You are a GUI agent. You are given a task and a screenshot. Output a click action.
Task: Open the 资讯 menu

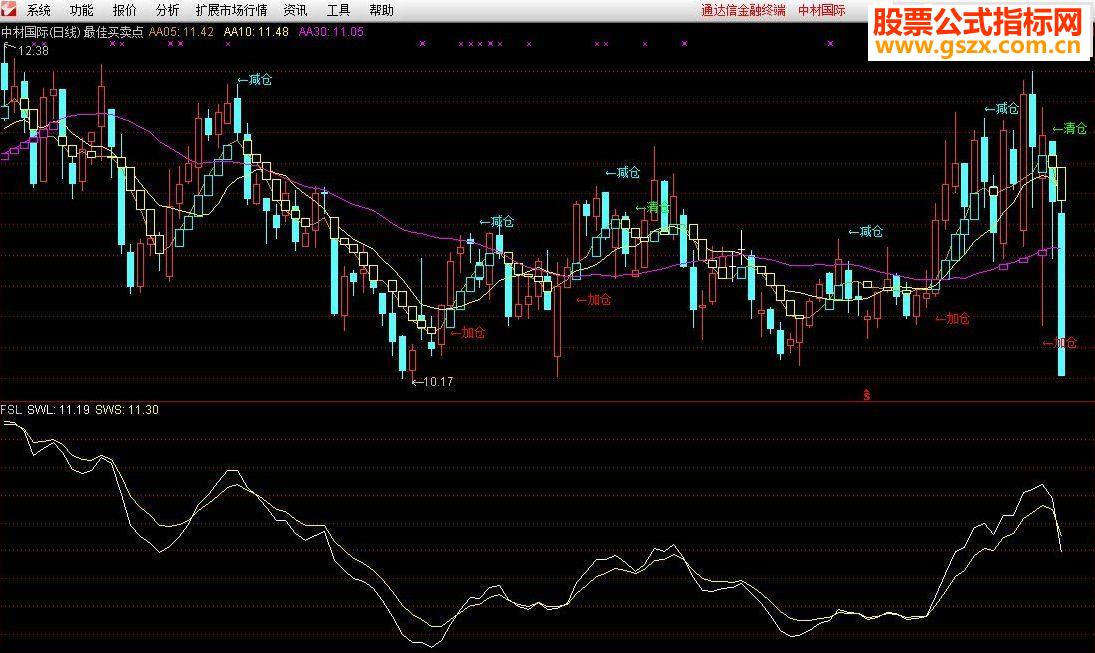(x=295, y=10)
